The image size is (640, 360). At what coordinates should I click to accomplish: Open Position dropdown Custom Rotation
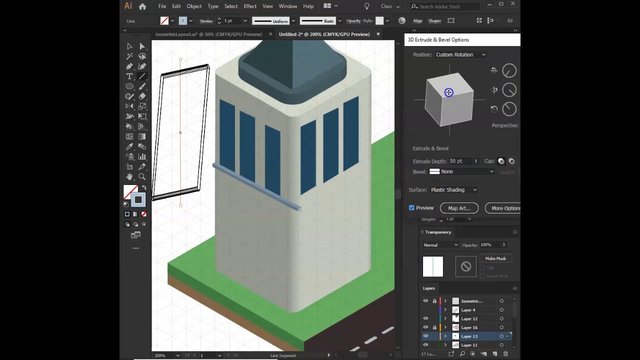pyautogui.click(x=460, y=55)
